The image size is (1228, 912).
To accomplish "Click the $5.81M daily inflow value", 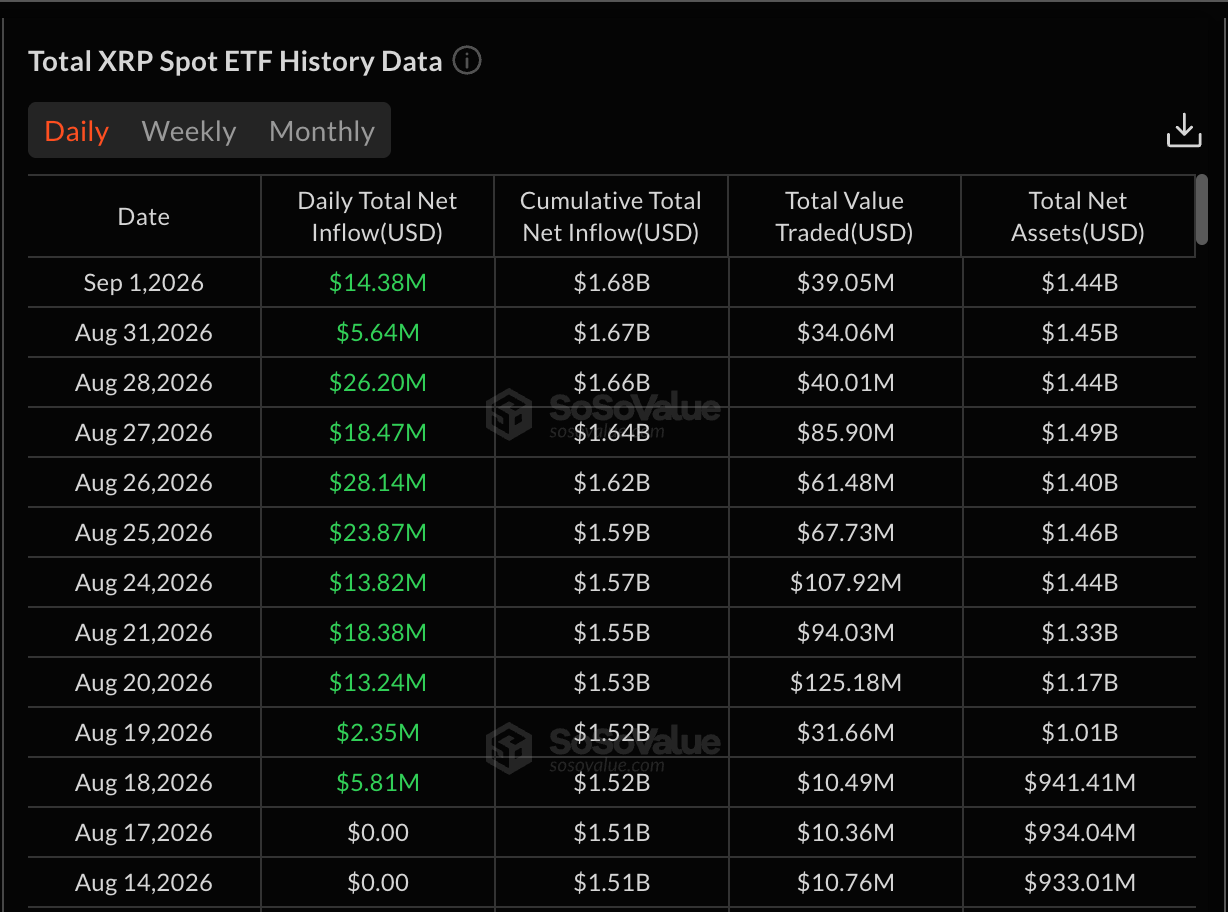I will click(378, 783).
